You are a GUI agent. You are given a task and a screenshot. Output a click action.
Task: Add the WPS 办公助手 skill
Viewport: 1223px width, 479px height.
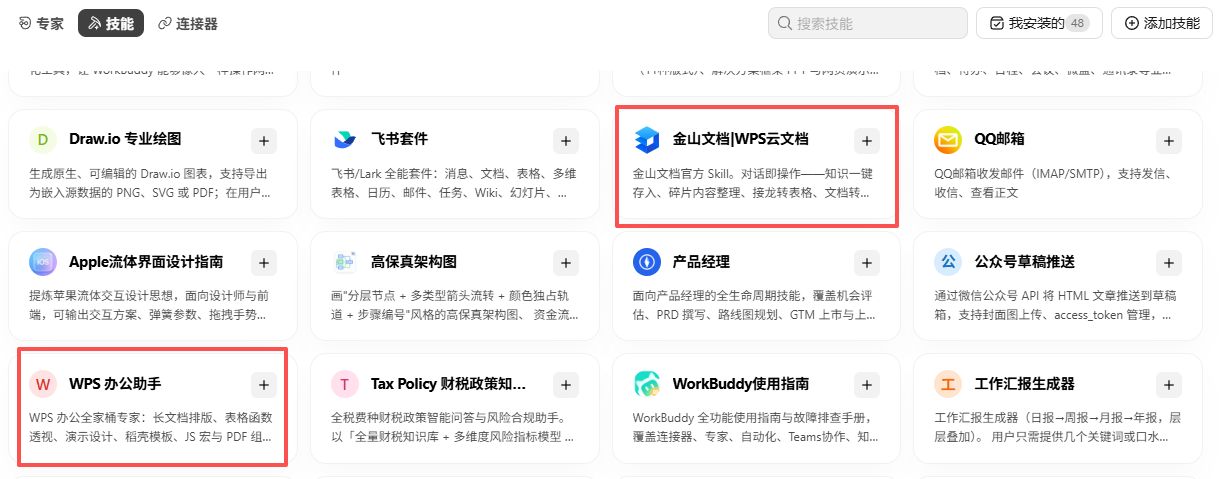(x=264, y=384)
